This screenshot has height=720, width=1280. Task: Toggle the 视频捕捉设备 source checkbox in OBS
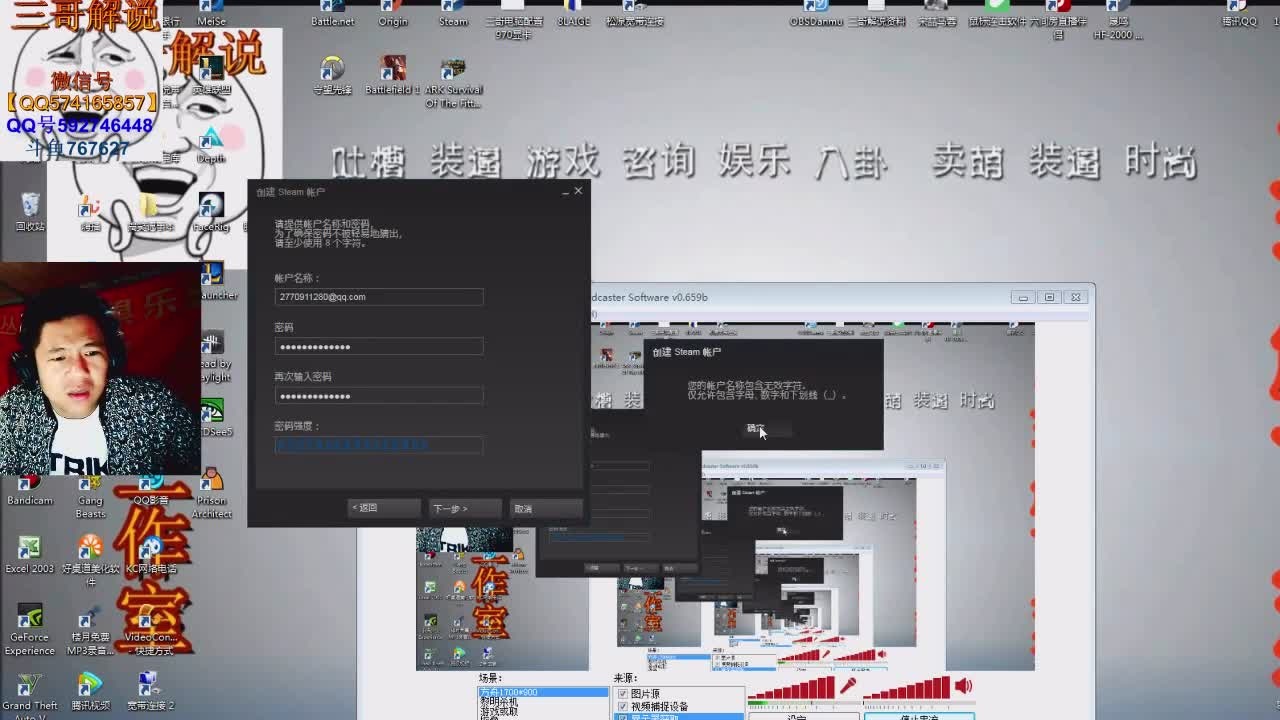tap(623, 706)
